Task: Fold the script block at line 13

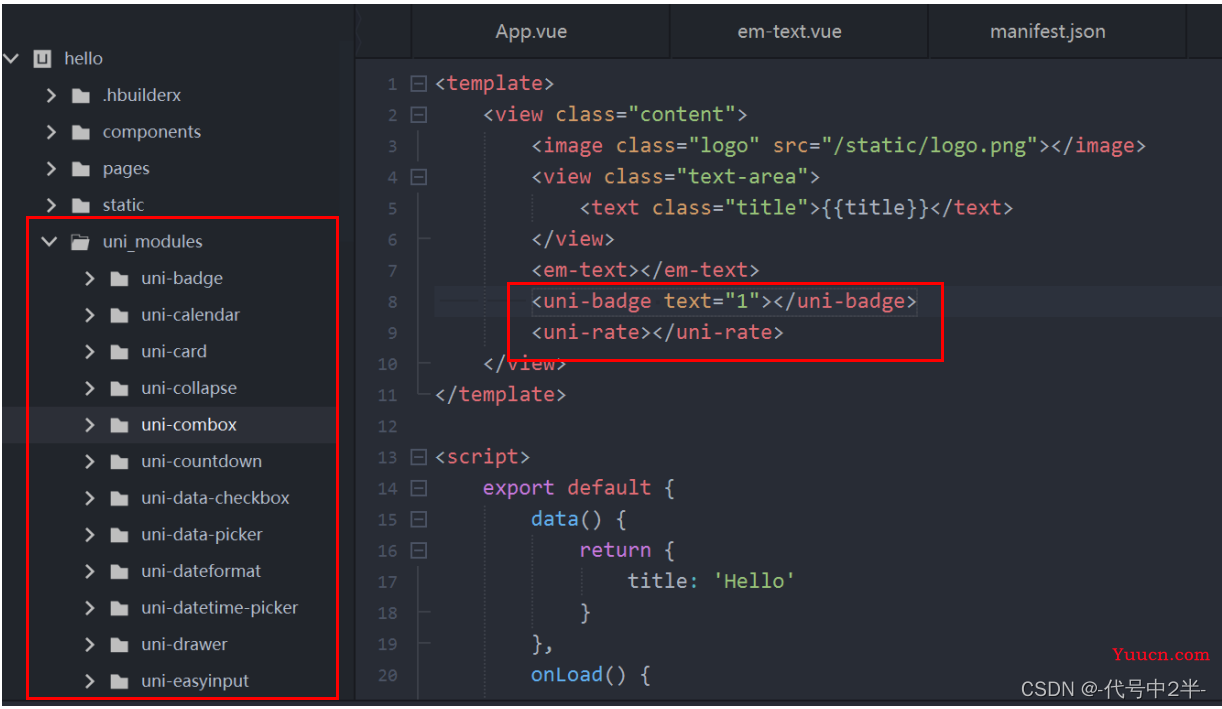Action: coord(418,457)
